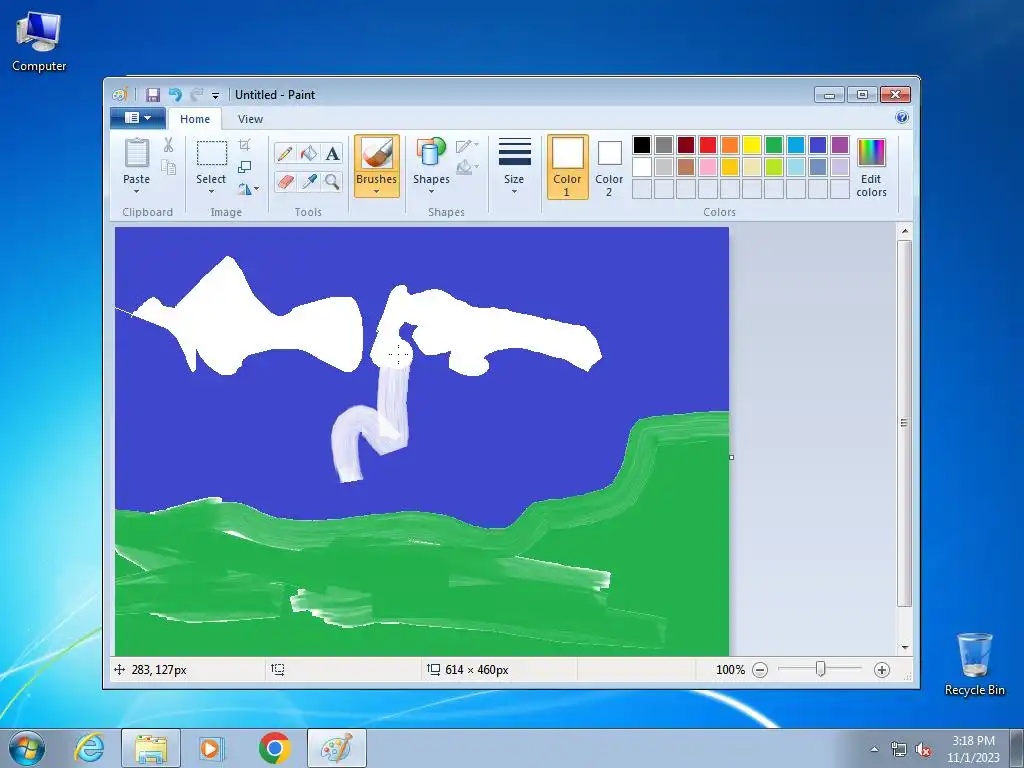Click the Paint icon in title bar

tap(119, 95)
